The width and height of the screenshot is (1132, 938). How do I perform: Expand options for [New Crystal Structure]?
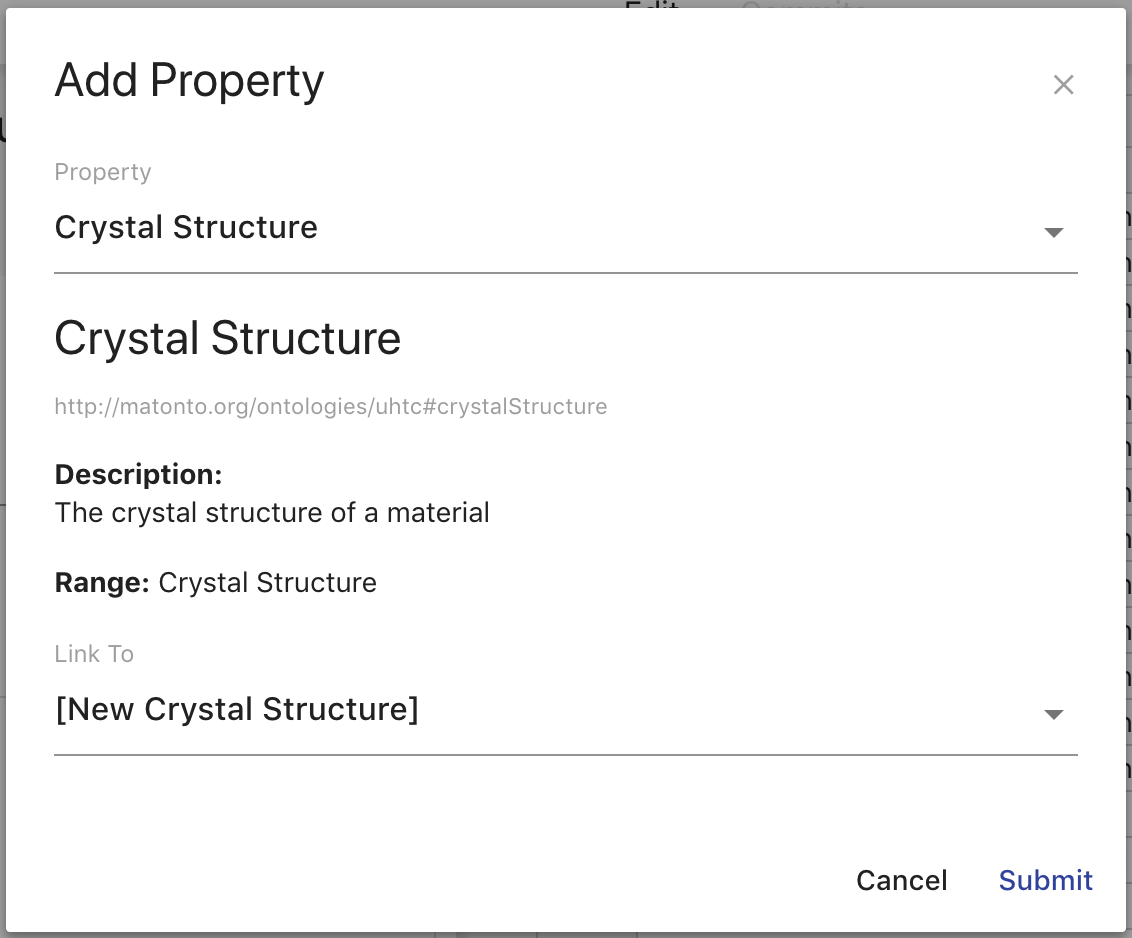click(x=1054, y=714)
